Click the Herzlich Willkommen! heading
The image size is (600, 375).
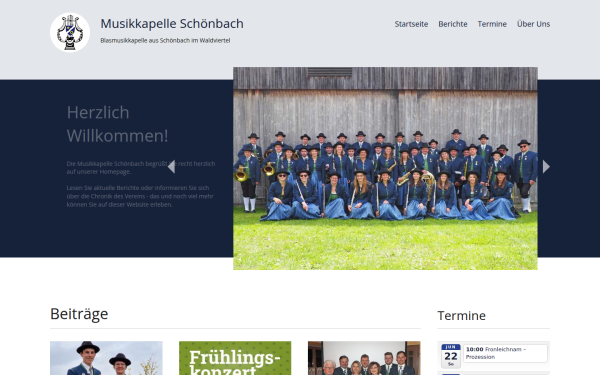117,124
